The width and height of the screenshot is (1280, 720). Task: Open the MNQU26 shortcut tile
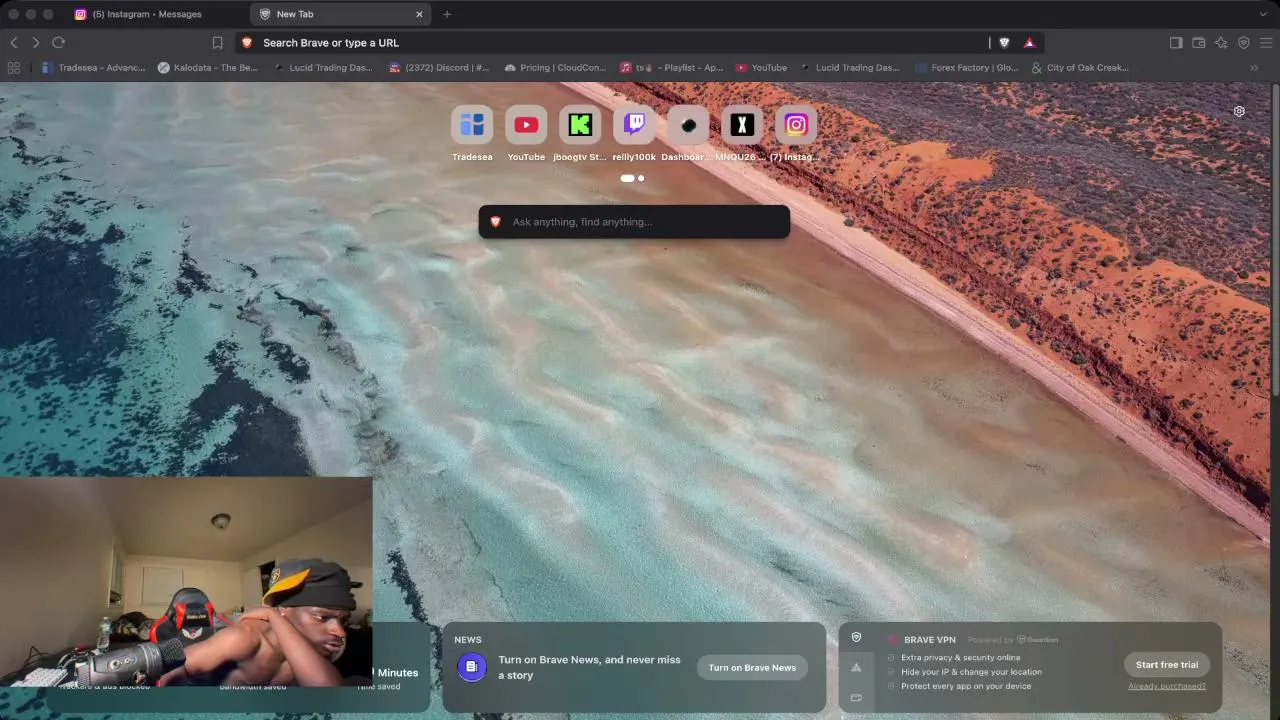742,125
